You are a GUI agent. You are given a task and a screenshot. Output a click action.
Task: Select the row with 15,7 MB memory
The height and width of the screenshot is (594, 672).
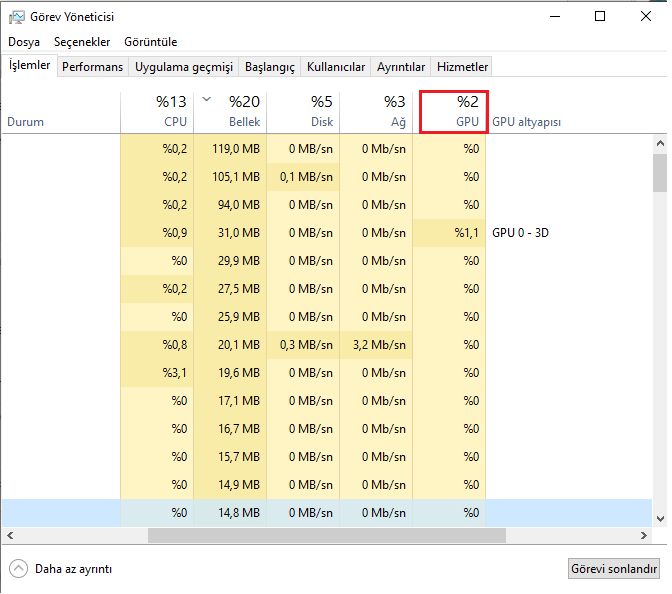click(x=327, y=457)
